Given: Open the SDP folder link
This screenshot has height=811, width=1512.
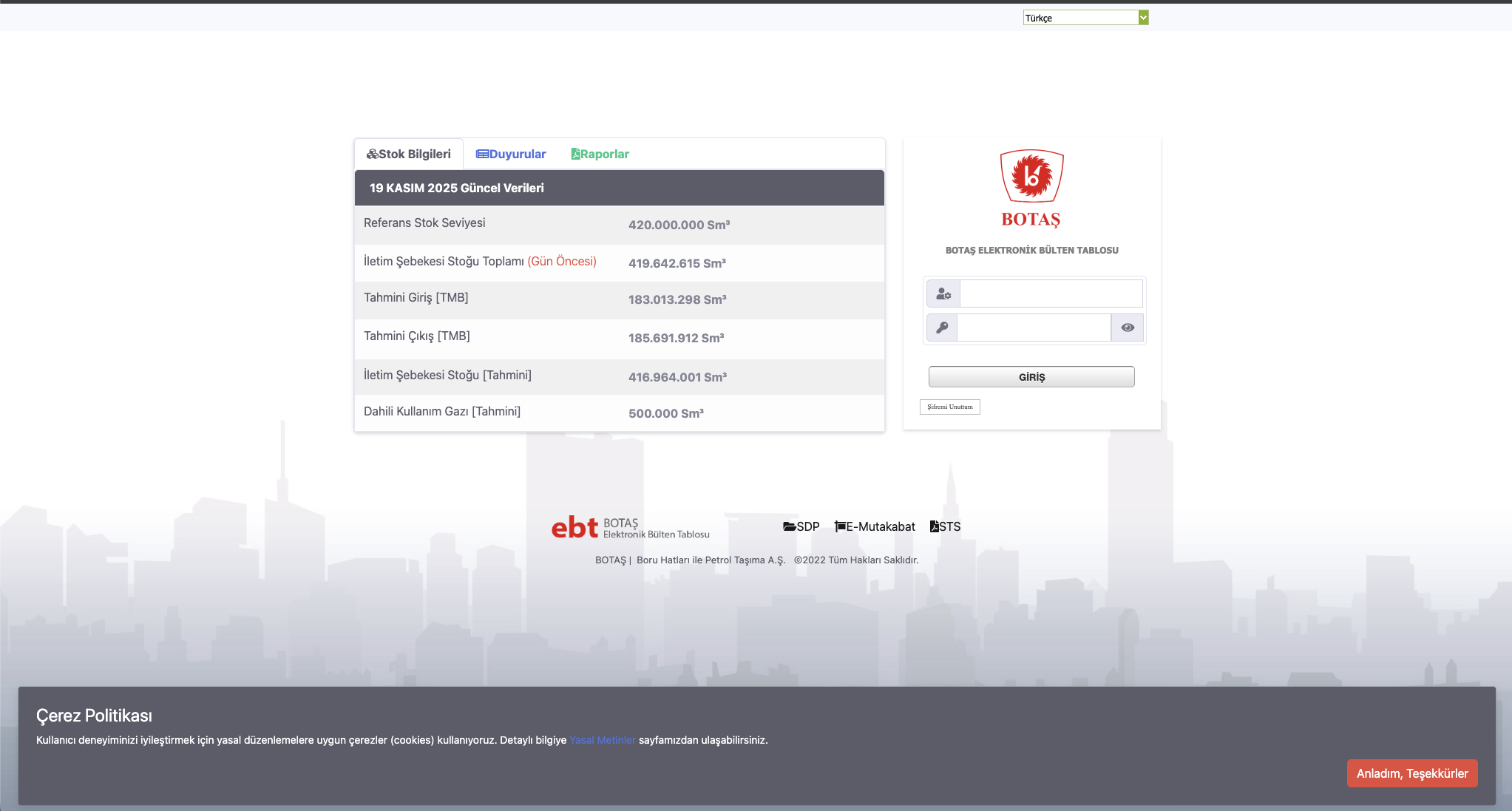Looking at the screenshot, I should tap(801, 526).
